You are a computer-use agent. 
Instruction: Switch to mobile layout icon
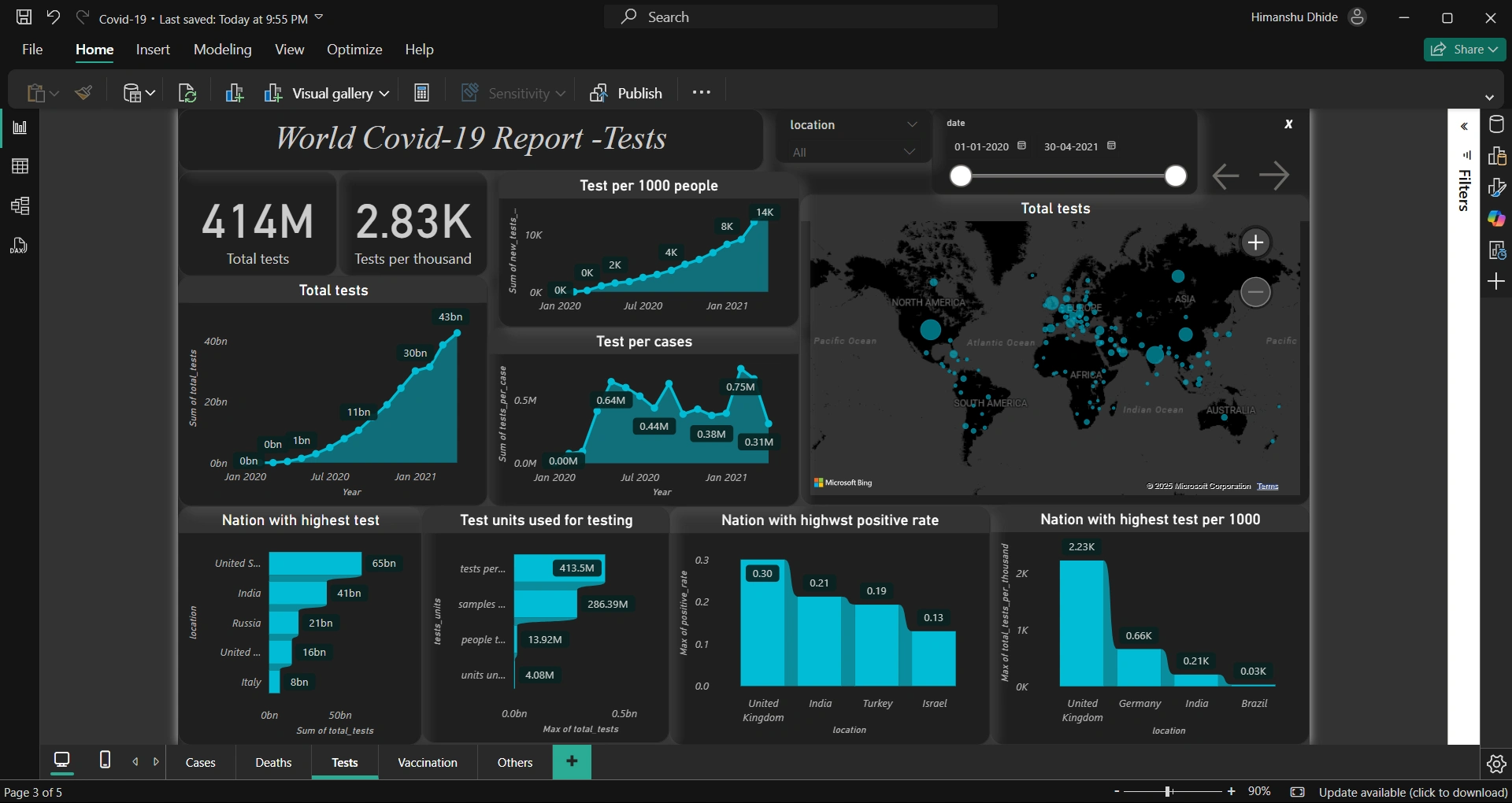coord(105,760)
